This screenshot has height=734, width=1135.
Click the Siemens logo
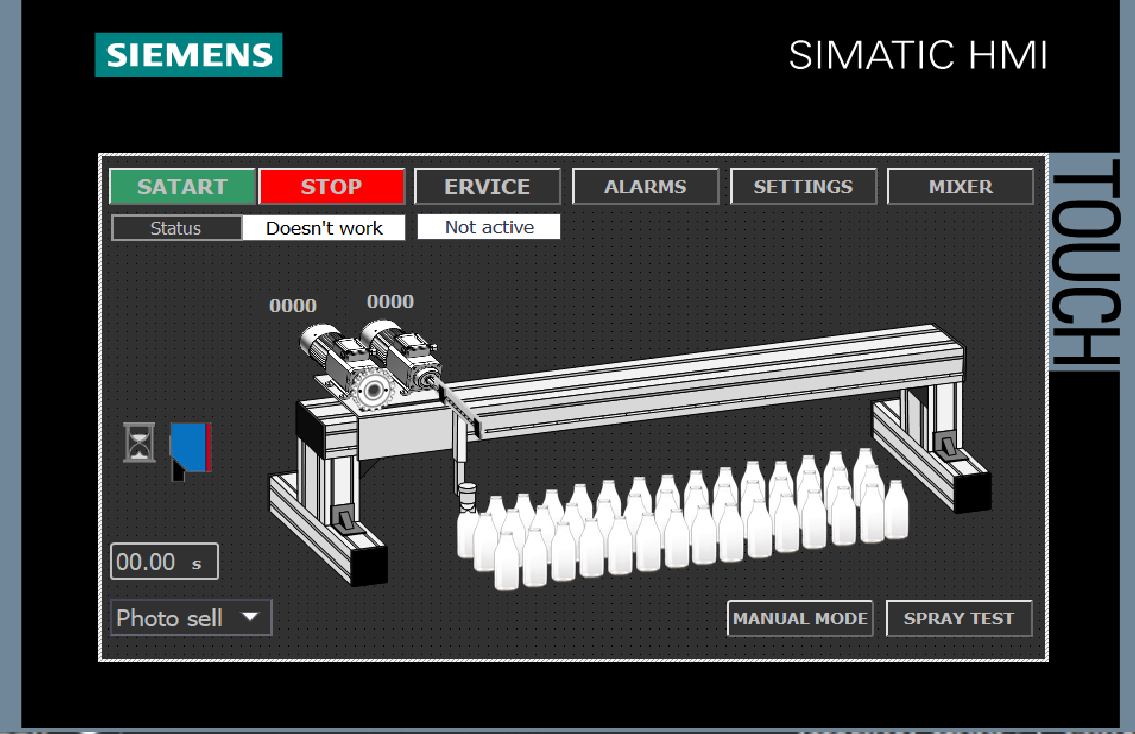[189, 55]
